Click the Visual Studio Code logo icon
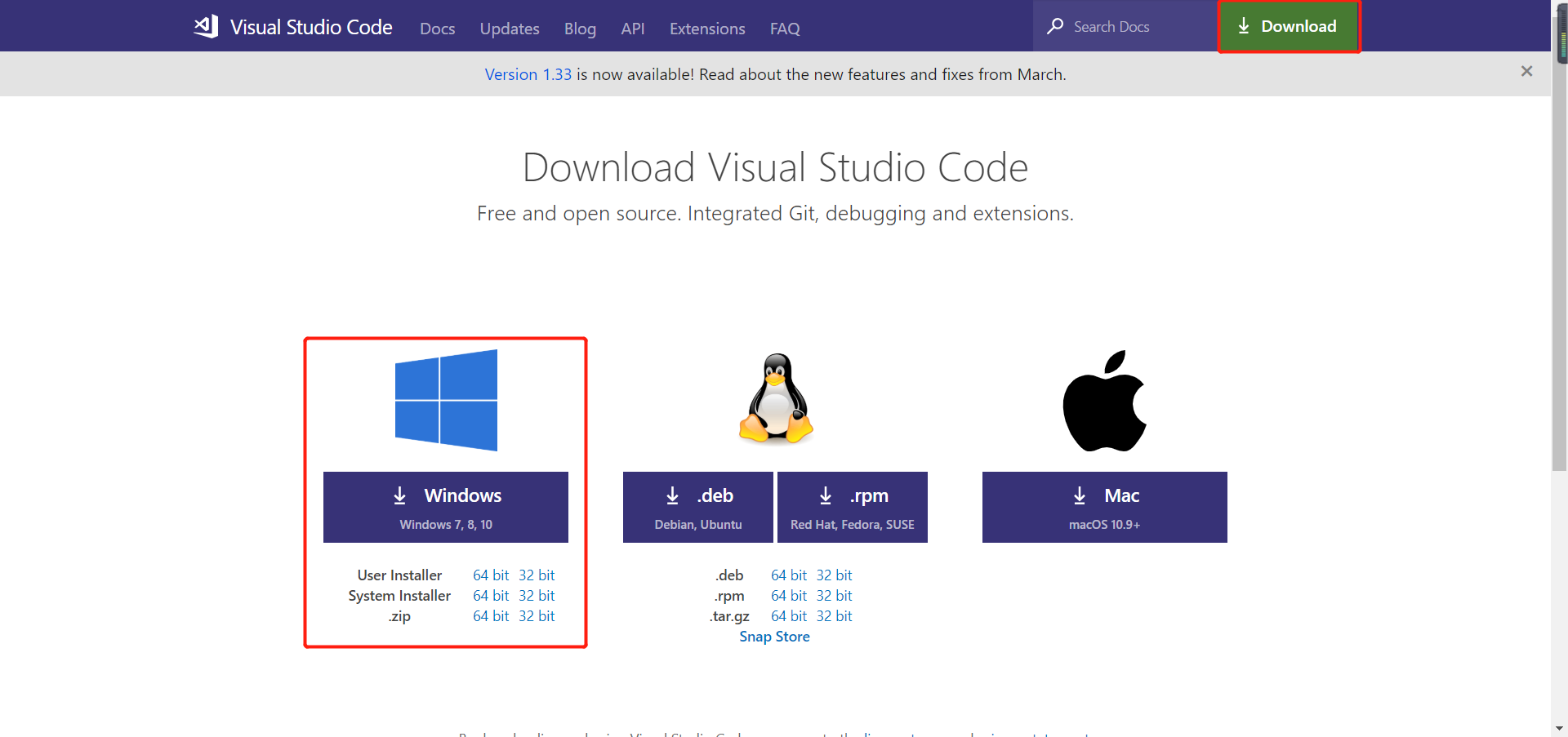 coord(206,27)
